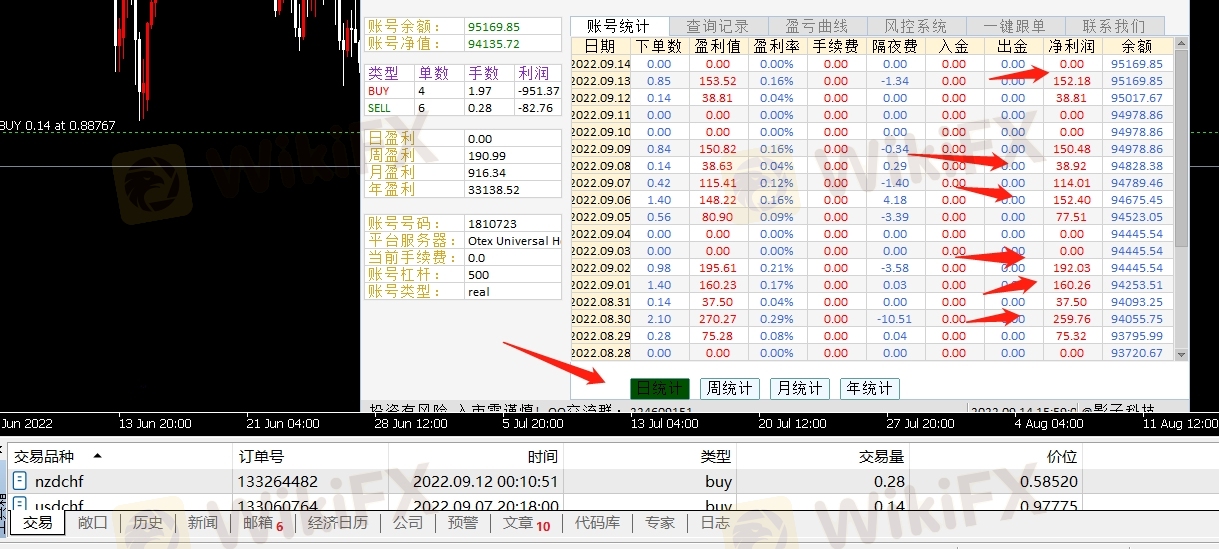The image size is (1219, 549).
Task: Open the 查询记录 tab
Action: click(717, 26)
